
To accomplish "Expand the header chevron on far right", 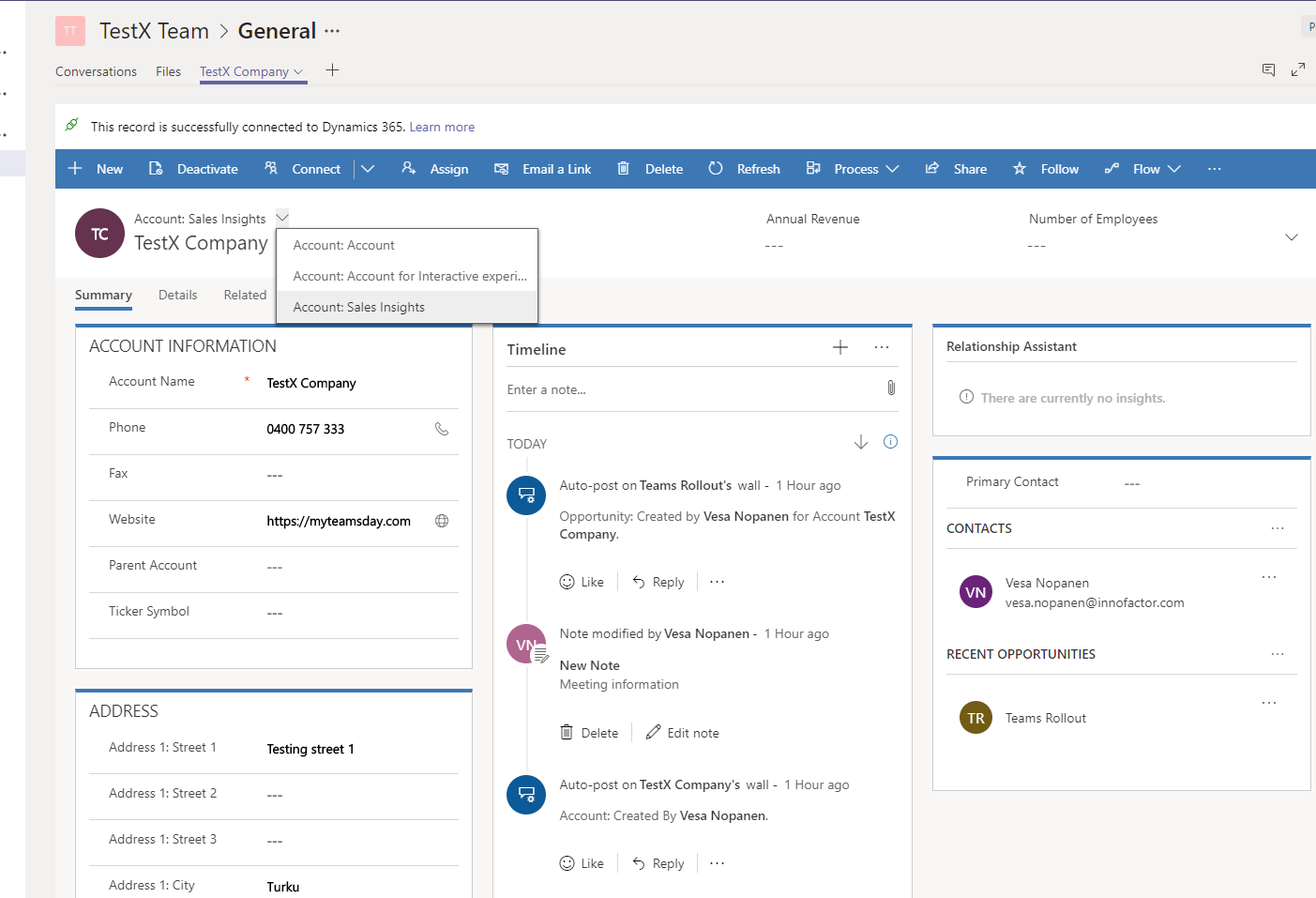I will click(x=1291, y=237).
